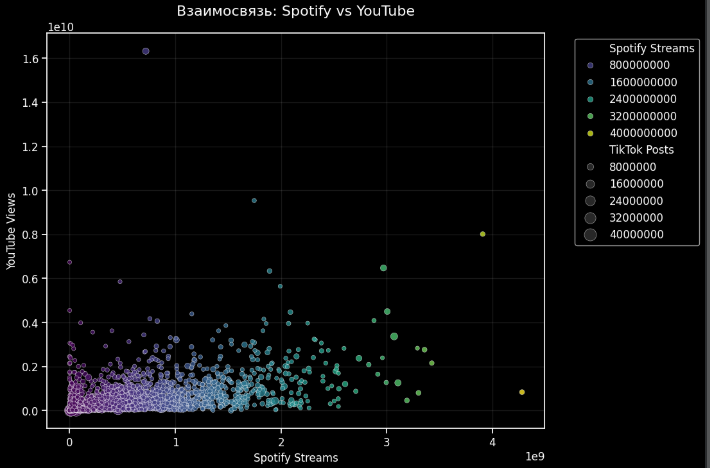Image resolution: width=710 pixels, height=468 pixels.
Task: Click the y-axis tick label 0.4
Action: (x=30, y=323)
